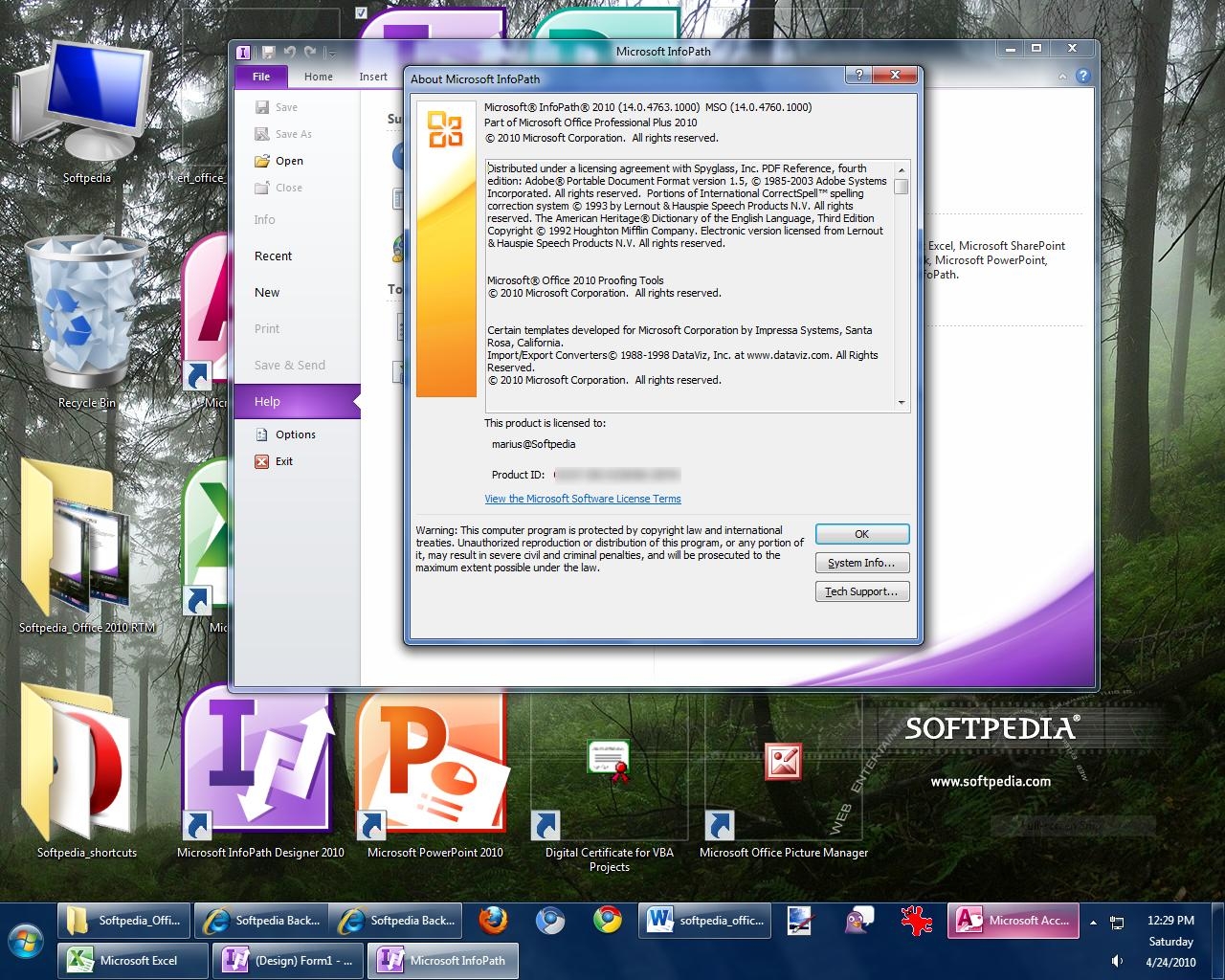Viewport: 1225px width, 980px height.
Task: Open Microsoft InfoPath Designer 2010 desktop shortcut
Action: pos(258,766)
